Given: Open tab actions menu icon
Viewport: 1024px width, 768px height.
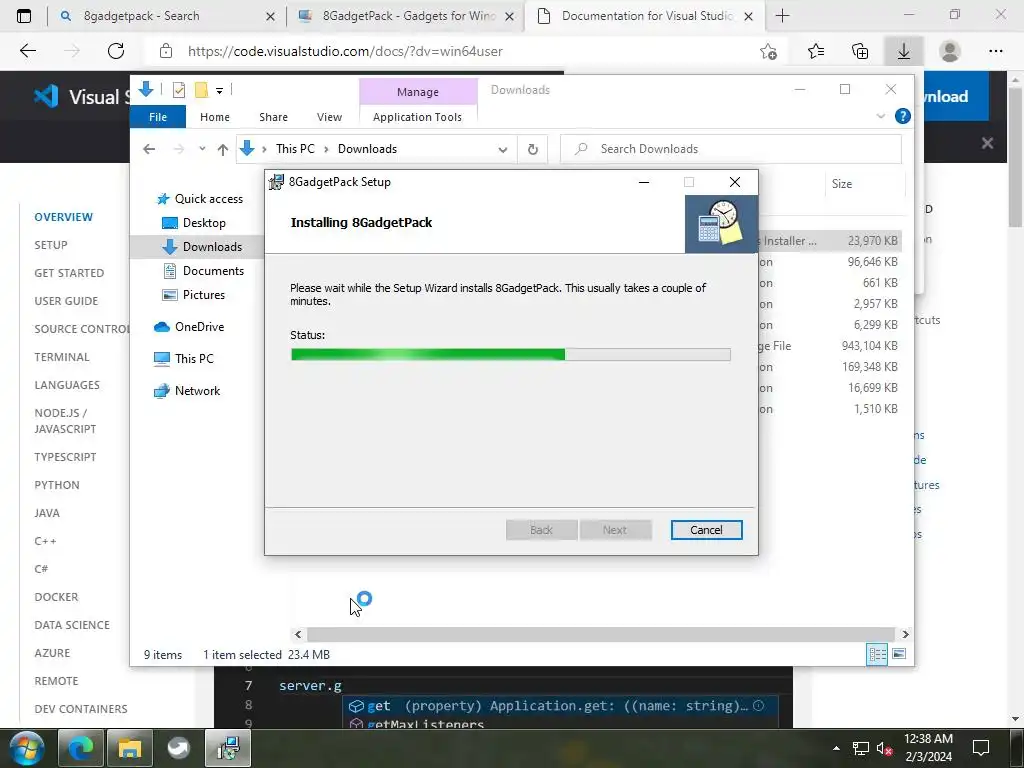Looking at the screenshot, I should (24, 16).
